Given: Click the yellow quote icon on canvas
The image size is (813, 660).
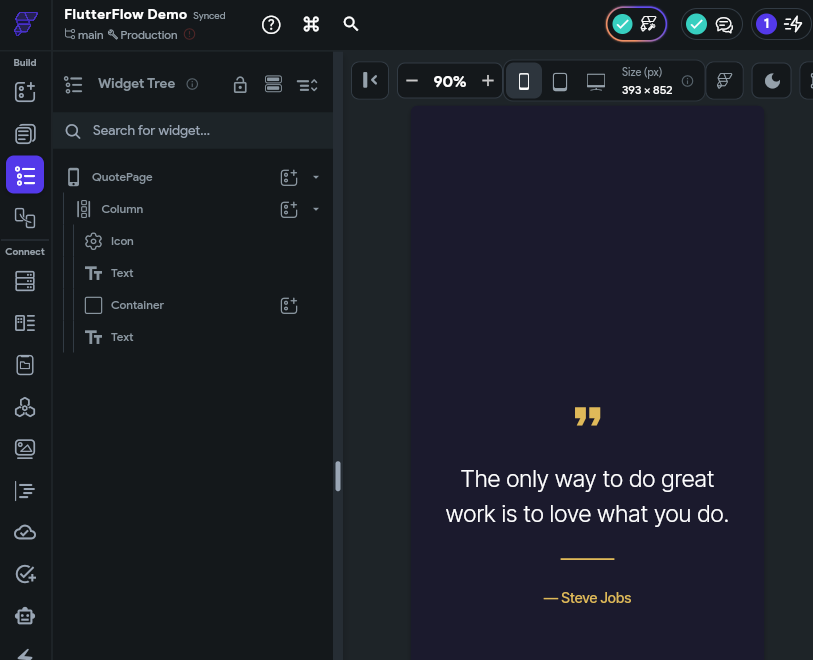Looking at the screenshot, I should pos(587,416).
